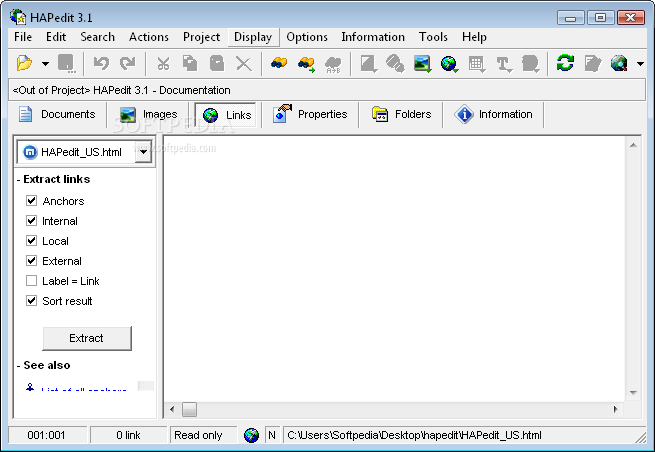Click the file path in status bar

point(414,435)
